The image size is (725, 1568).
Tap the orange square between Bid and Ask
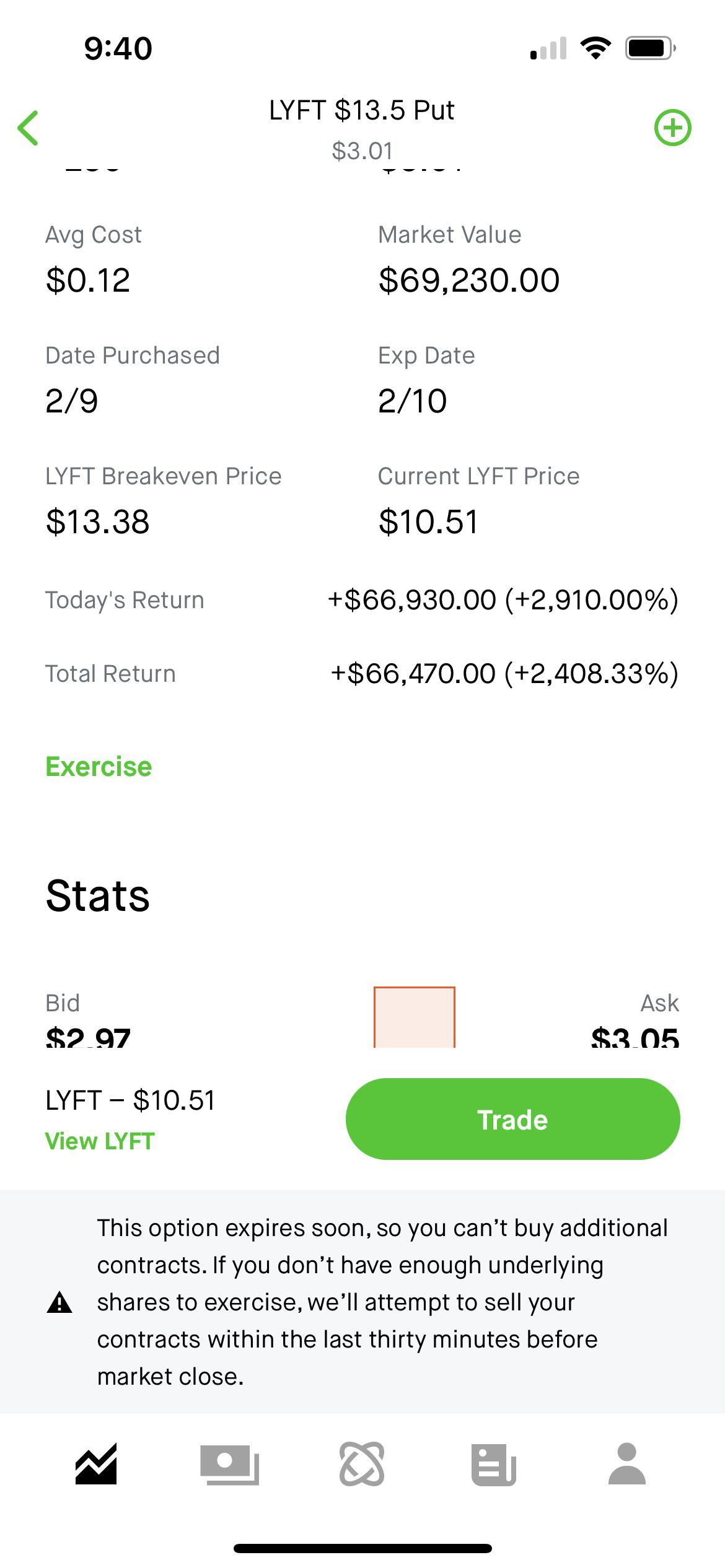[x=415, y=1017]
